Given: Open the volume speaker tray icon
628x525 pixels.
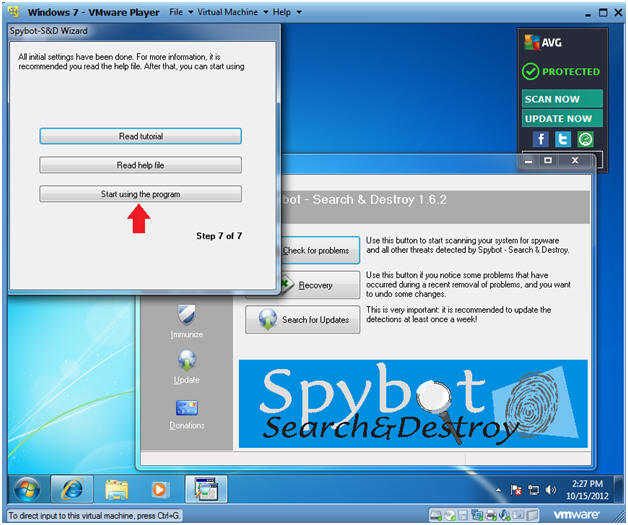Looking at the screenshot, I should click(x=551, y=490).
